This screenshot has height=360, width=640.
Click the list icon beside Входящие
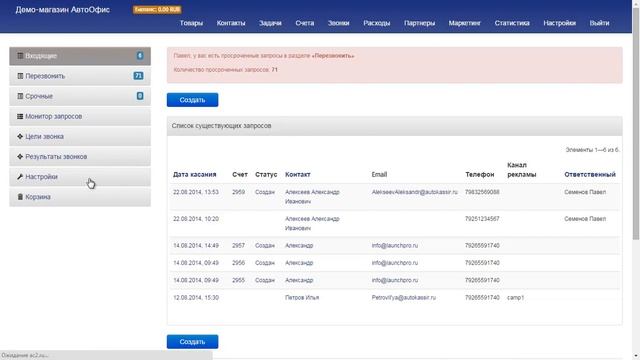pos(20,56)
